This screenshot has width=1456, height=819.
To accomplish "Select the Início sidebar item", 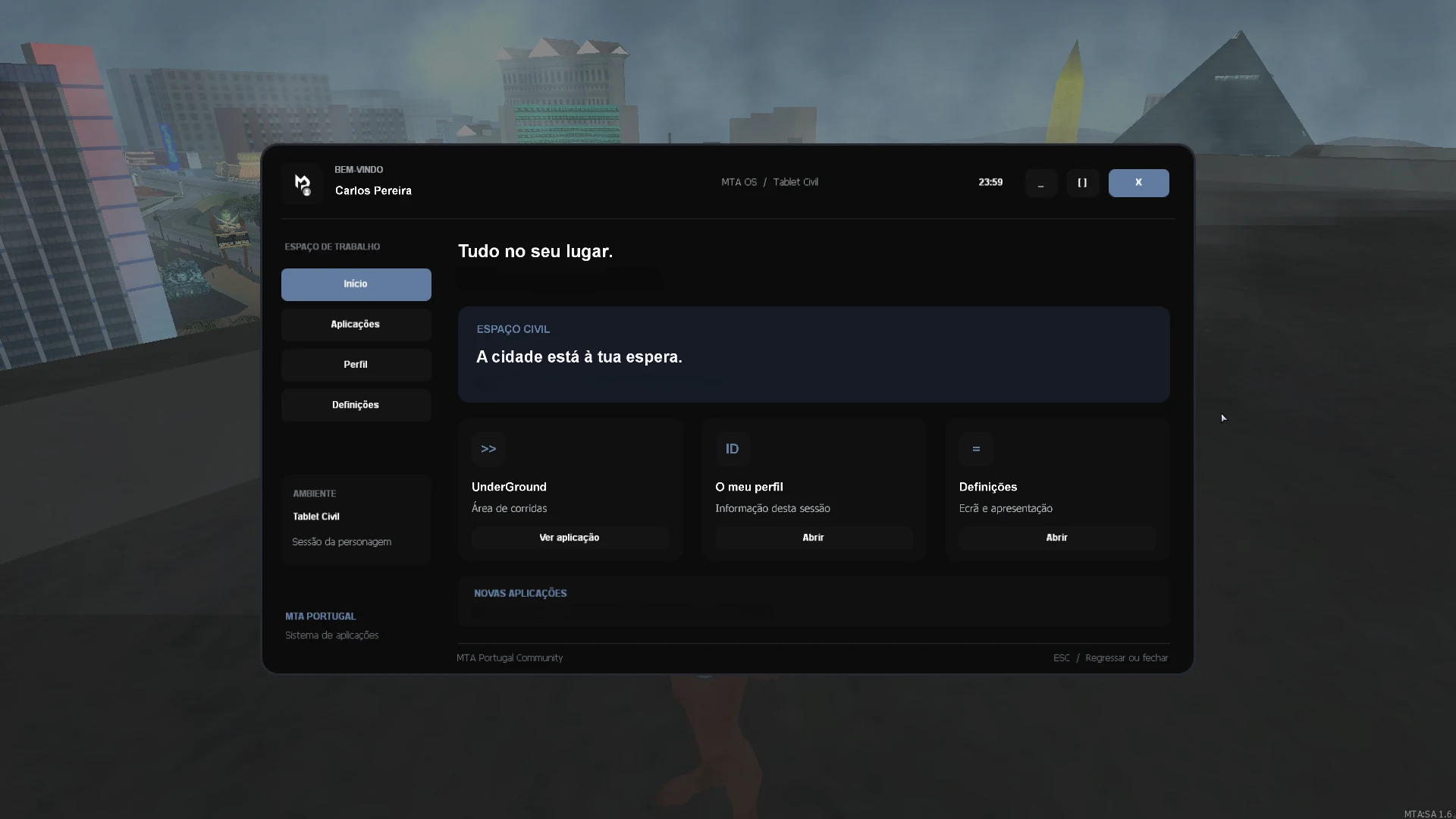I will point(356,284).
